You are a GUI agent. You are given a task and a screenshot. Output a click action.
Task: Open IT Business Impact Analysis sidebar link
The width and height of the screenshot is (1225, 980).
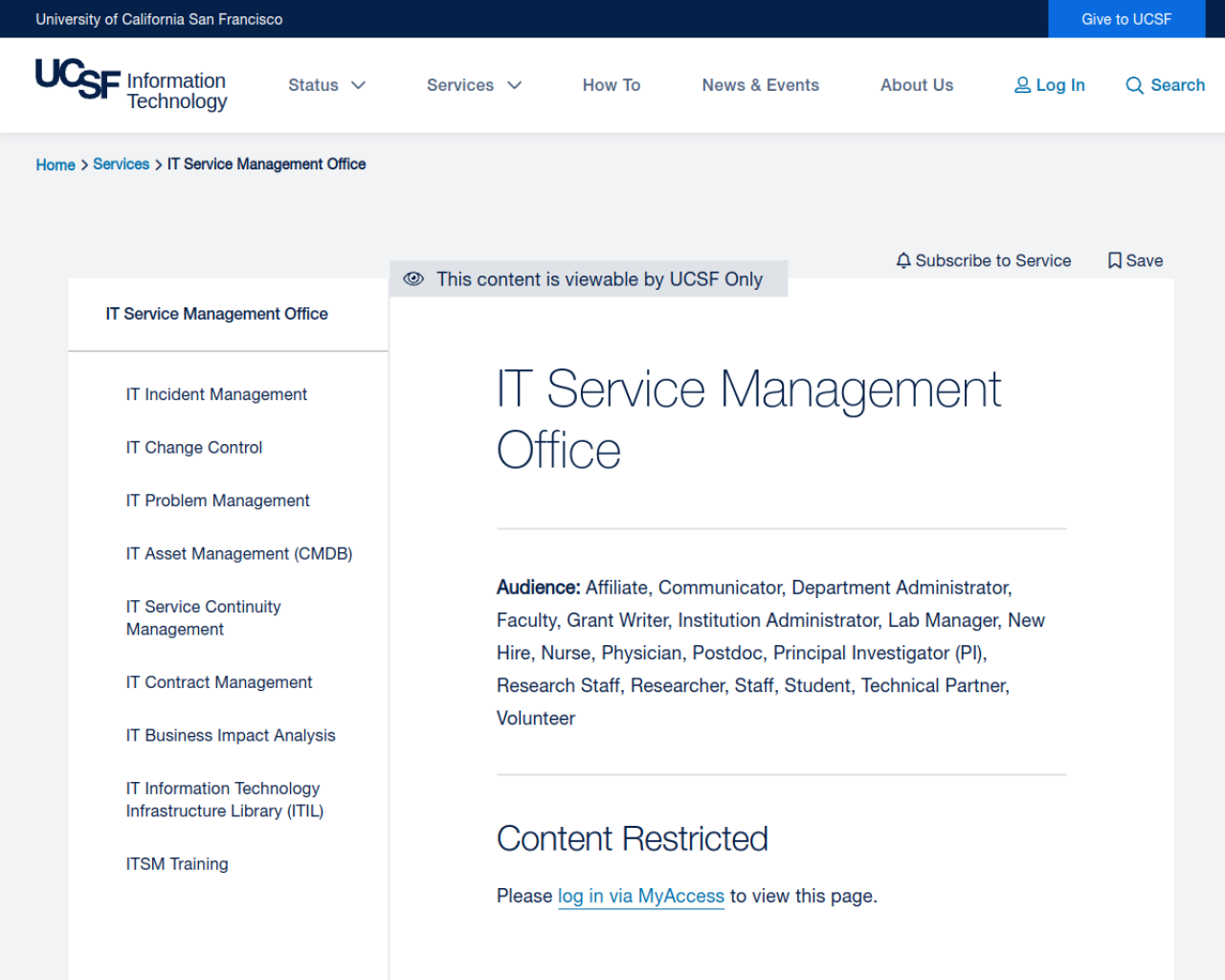(x=231, y=735)
